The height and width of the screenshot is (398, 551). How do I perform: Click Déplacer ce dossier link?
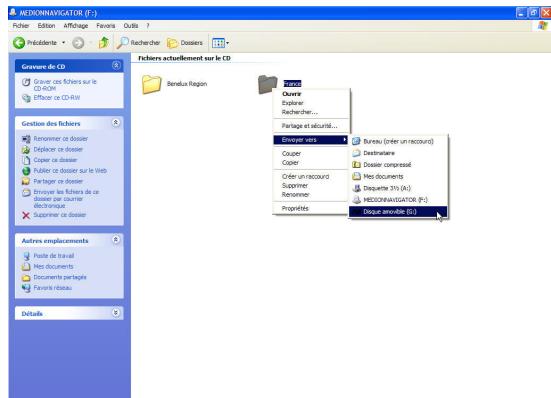point(58,149)
